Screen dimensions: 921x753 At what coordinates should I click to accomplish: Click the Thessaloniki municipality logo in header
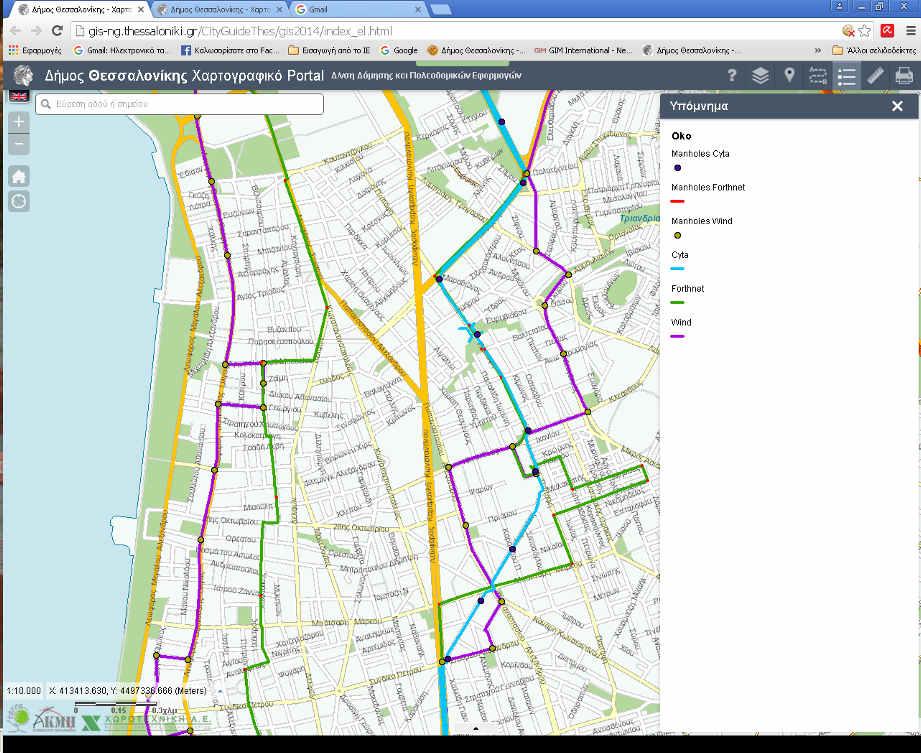click(23, 75)
